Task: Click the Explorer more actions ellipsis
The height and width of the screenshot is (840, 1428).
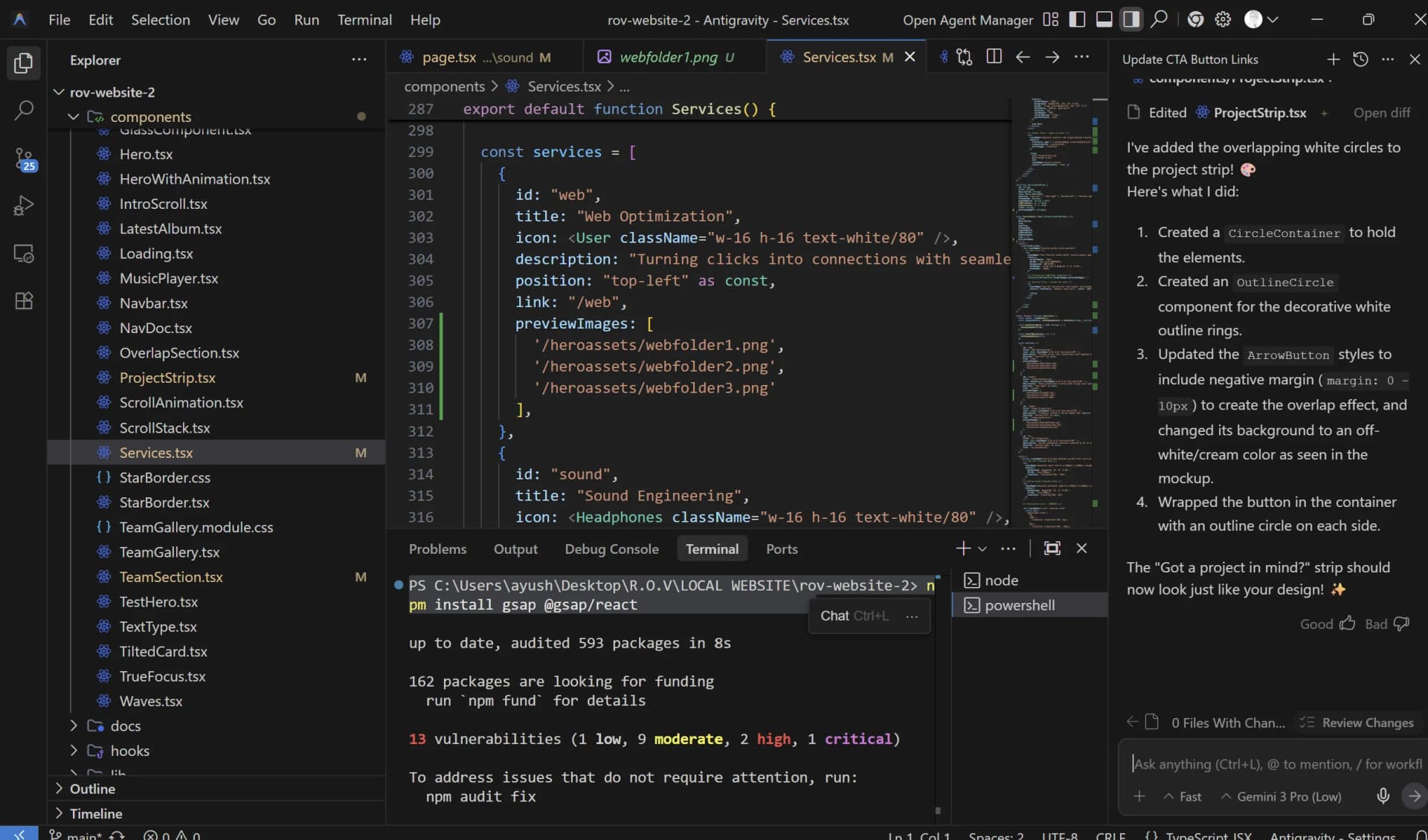Action: 359,59
